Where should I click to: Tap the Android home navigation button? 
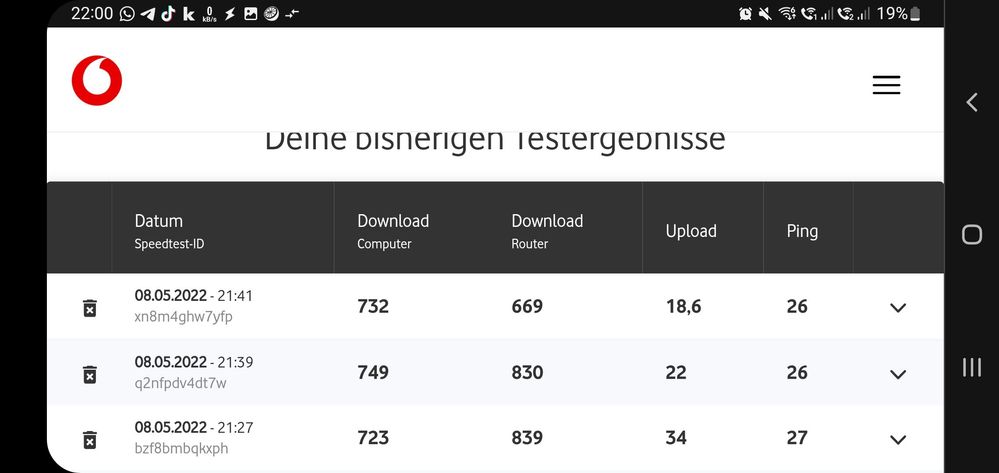point(971,235)
